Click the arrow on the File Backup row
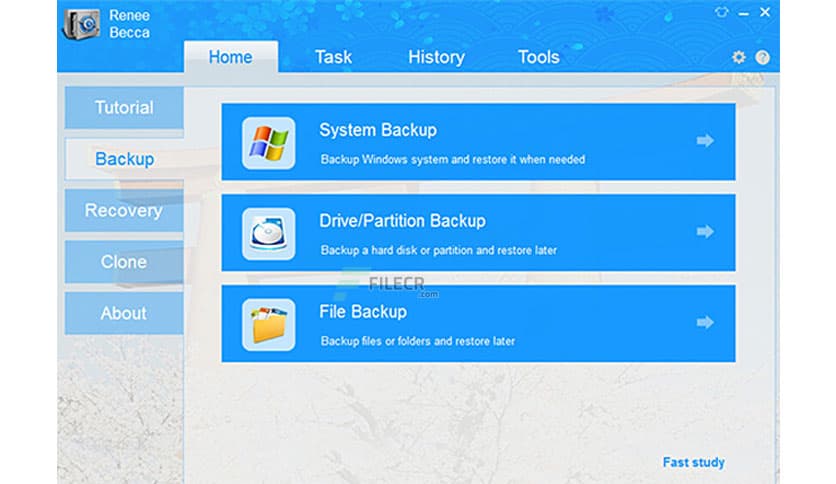Screen dimensions: 836x484 tap(705, 322)
